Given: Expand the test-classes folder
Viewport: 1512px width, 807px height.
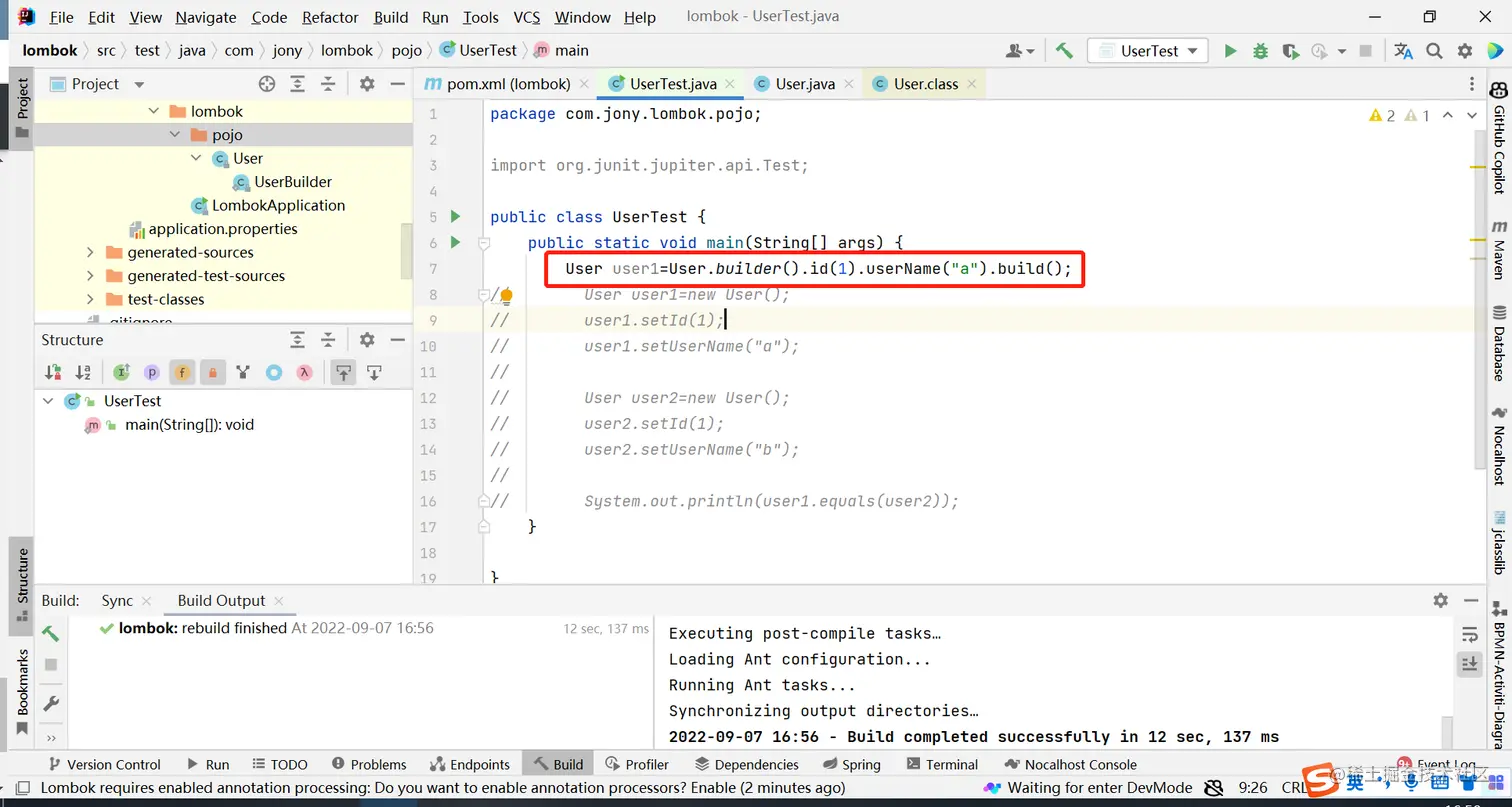Looking at the screenshot, I should (x=90, y=299).
